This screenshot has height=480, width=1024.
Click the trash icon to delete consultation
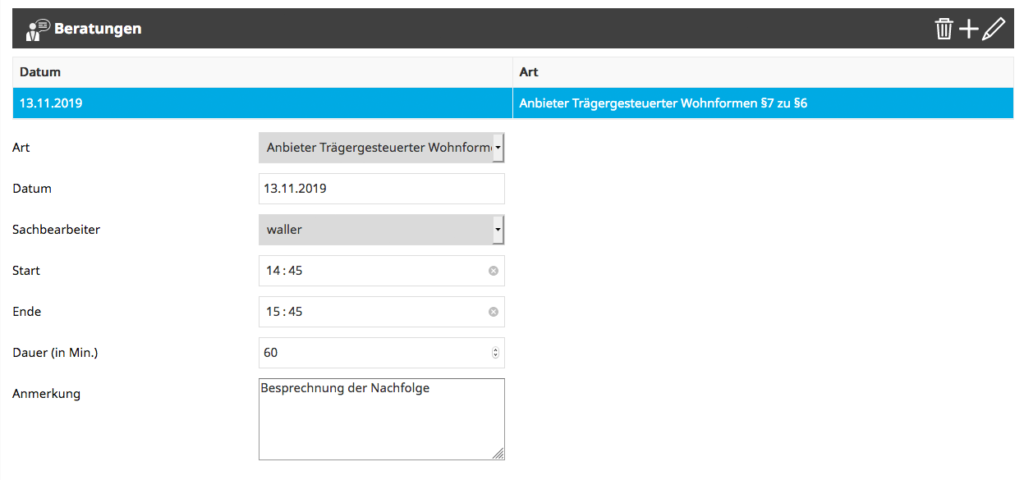point(943,29)
